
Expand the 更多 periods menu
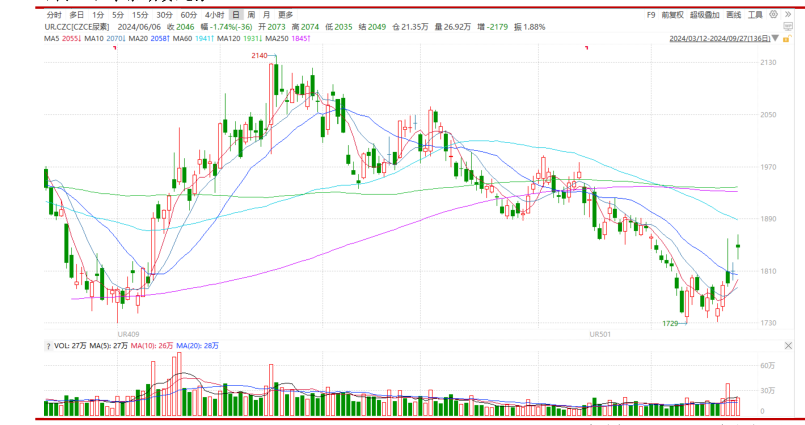coord(286,15)
